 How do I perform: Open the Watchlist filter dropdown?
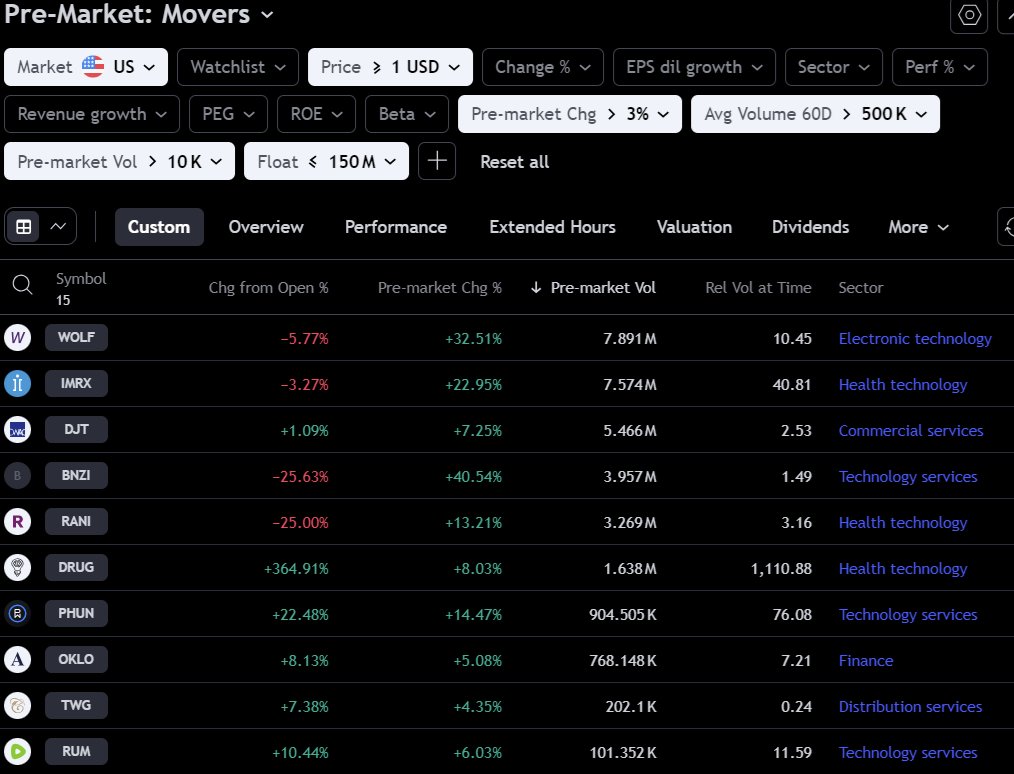pyautogui.click(x=238, y=67)
